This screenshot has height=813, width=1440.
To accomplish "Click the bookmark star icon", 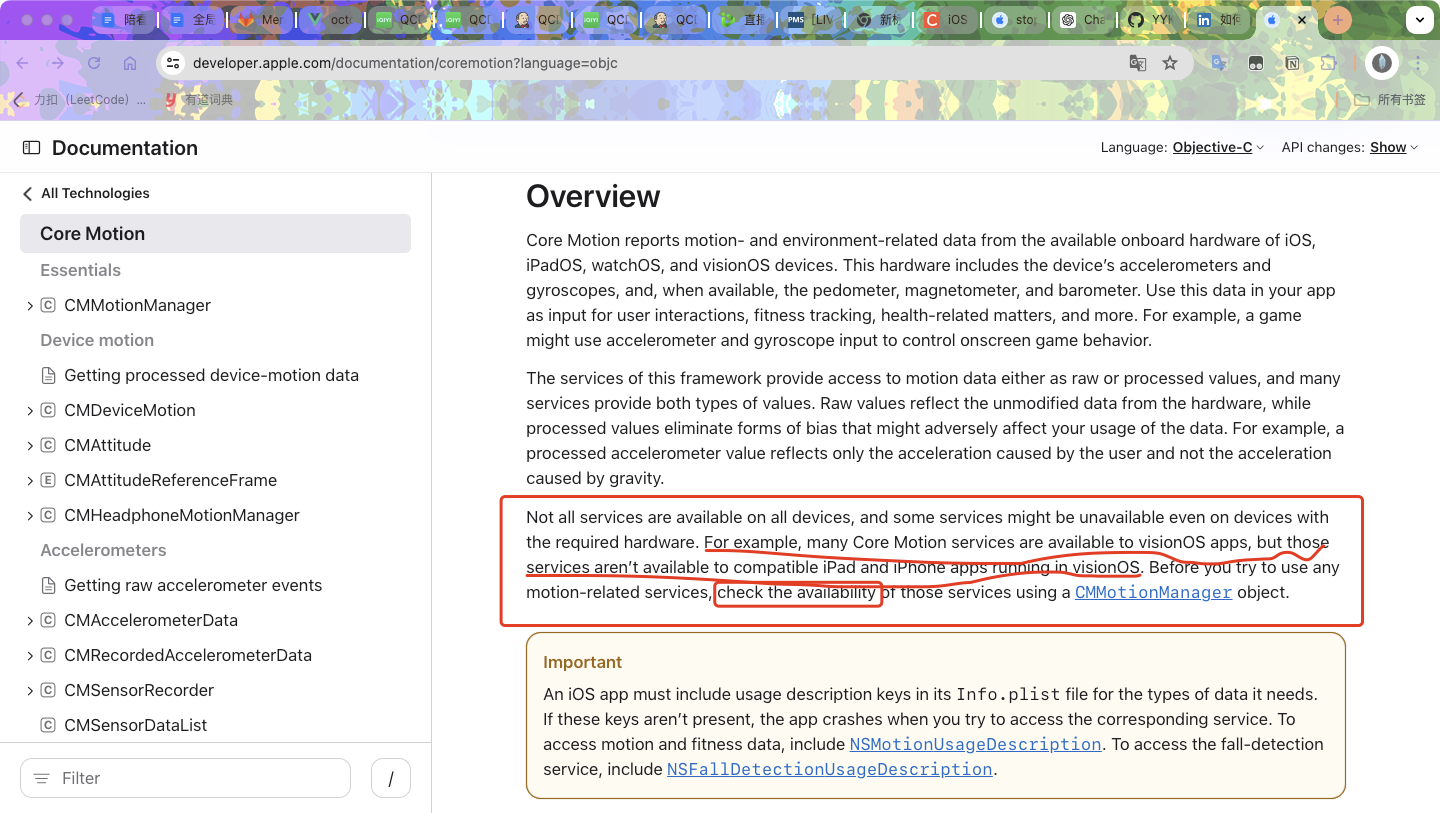I will (1170, 63).
